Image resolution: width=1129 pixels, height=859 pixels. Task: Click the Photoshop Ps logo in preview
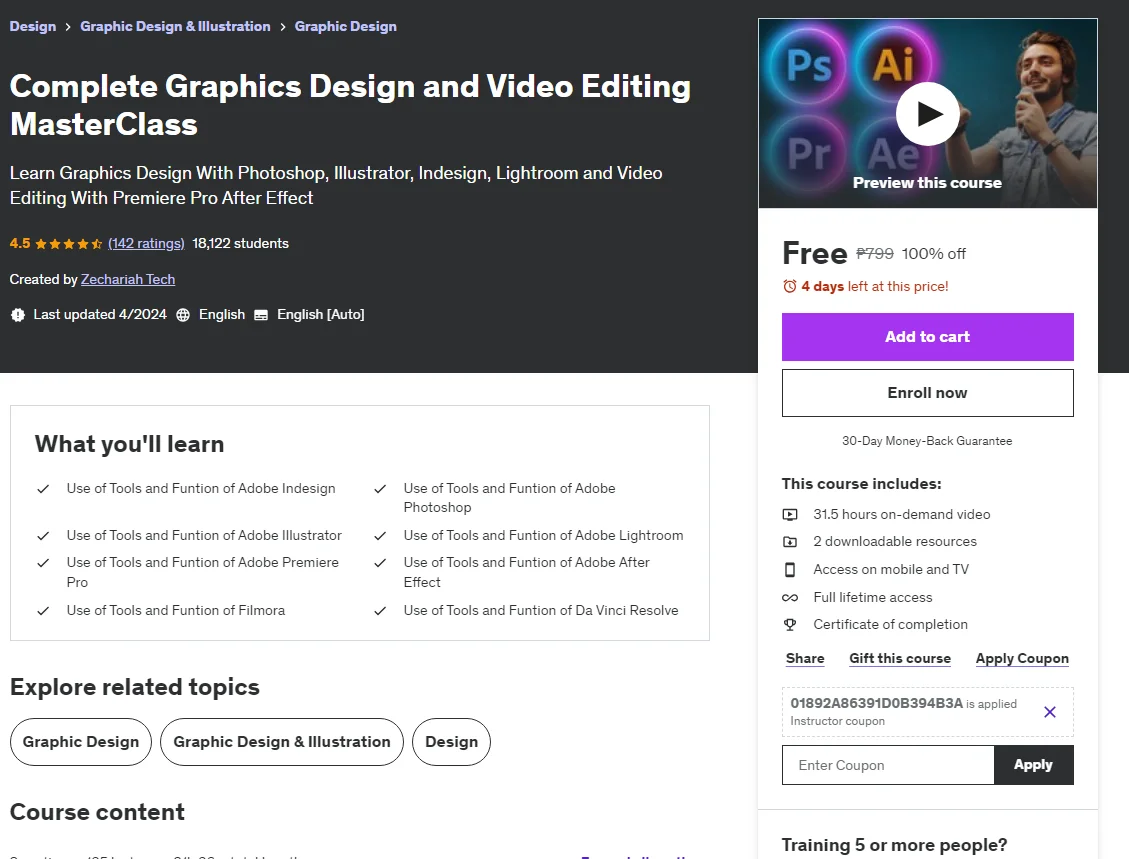pyautogui.click(x=808, y=66)
